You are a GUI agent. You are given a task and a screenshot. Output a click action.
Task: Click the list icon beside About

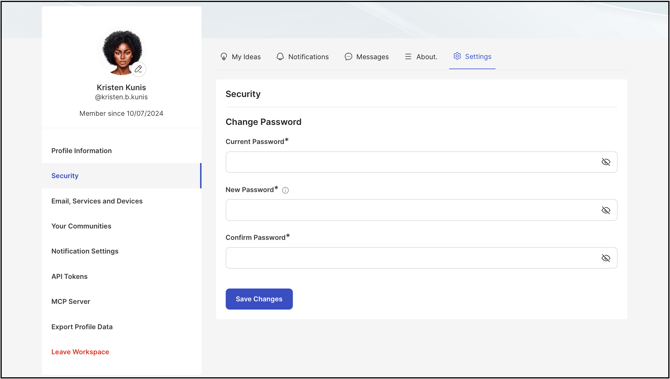(408, 56)
